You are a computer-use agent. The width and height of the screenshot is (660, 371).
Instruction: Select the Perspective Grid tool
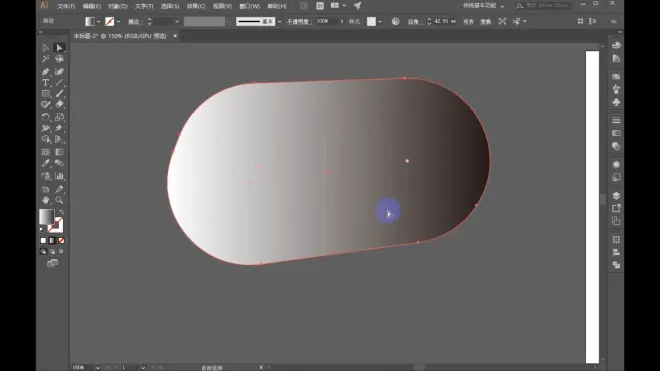pos(59,139)
